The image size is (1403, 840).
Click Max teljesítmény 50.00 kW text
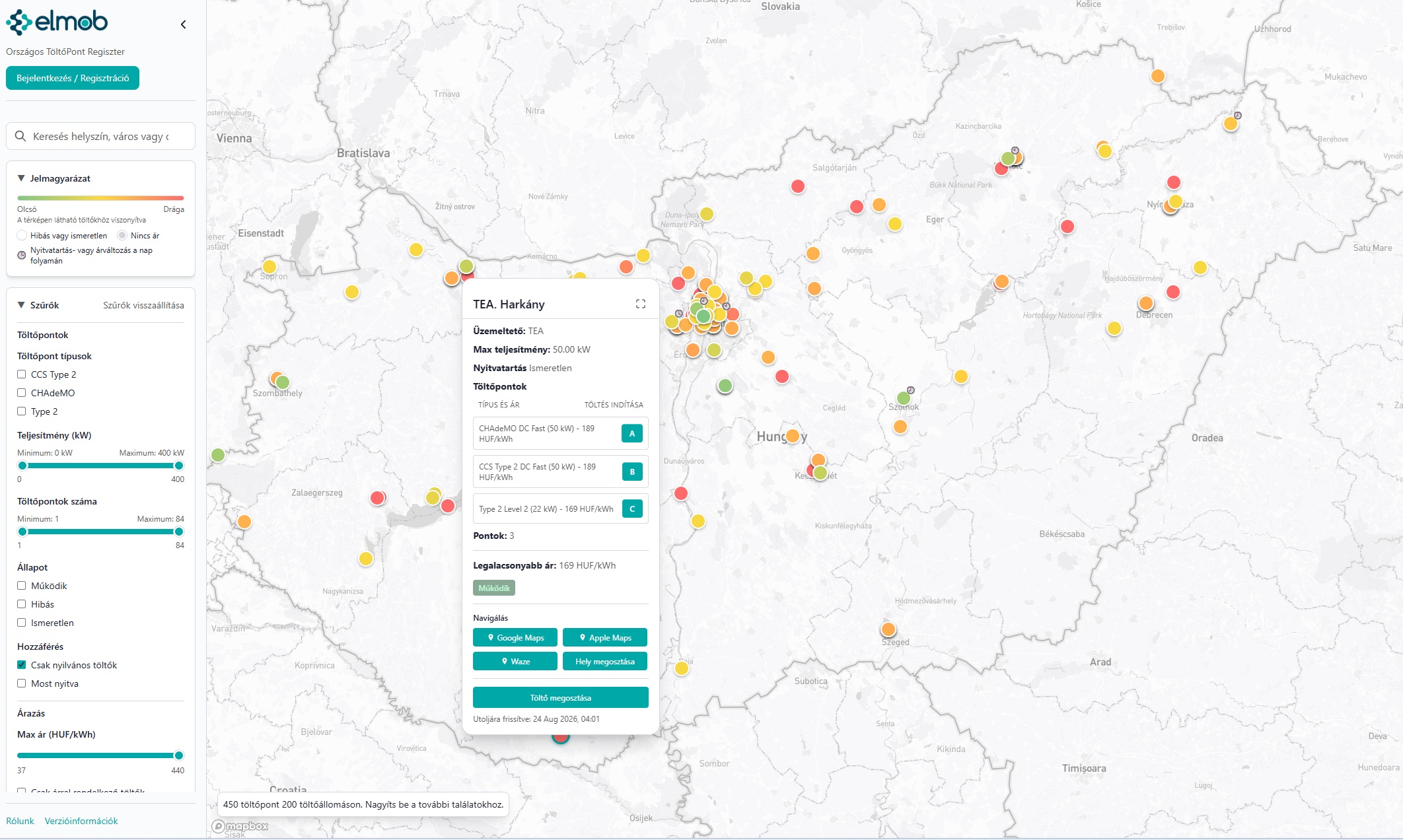point(532,349)
